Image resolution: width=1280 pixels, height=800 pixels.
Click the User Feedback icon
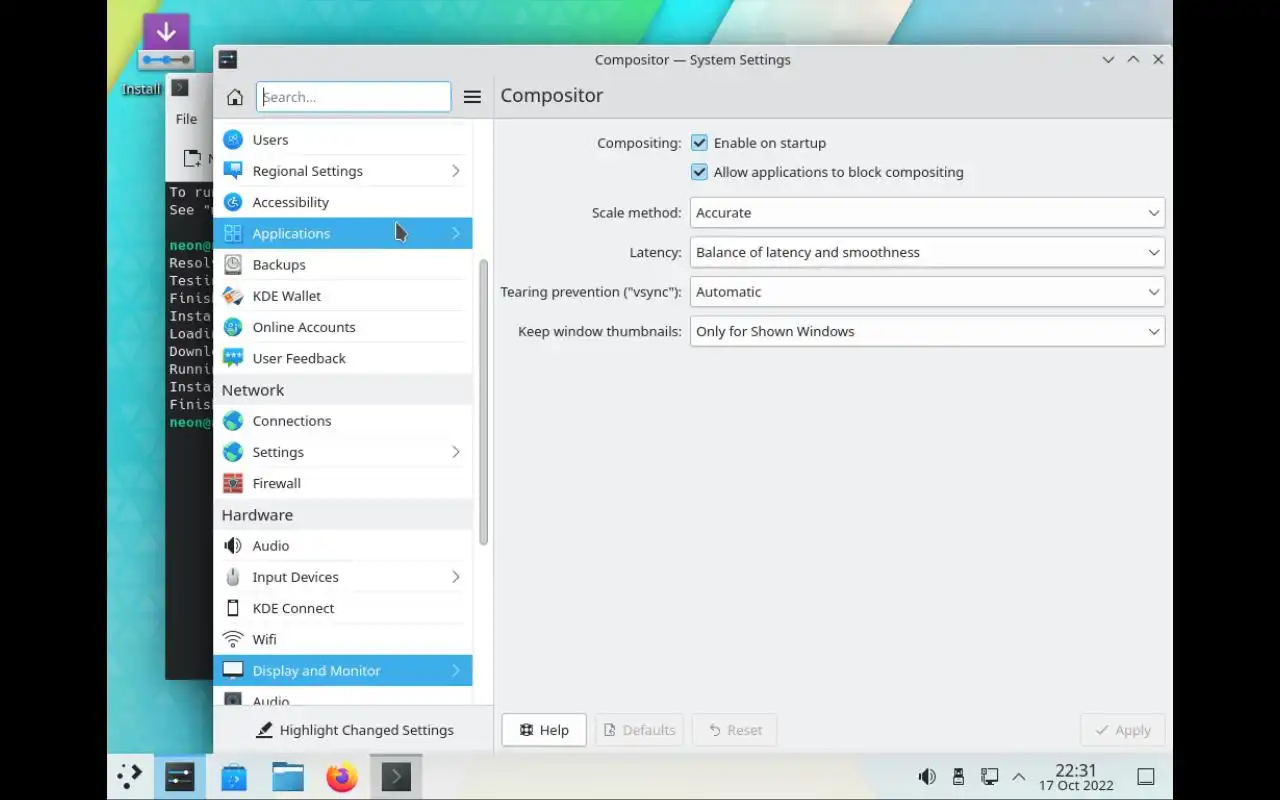[233, 358]
